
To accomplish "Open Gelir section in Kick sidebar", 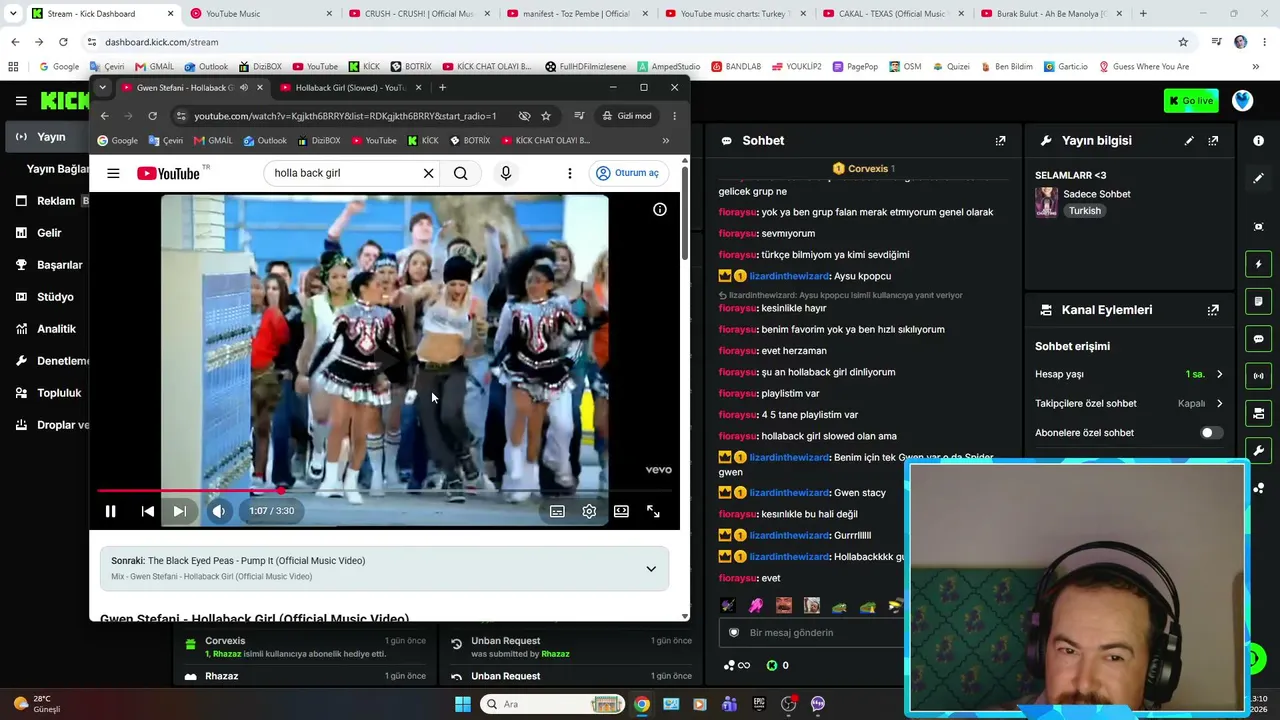I will (49, 233).
